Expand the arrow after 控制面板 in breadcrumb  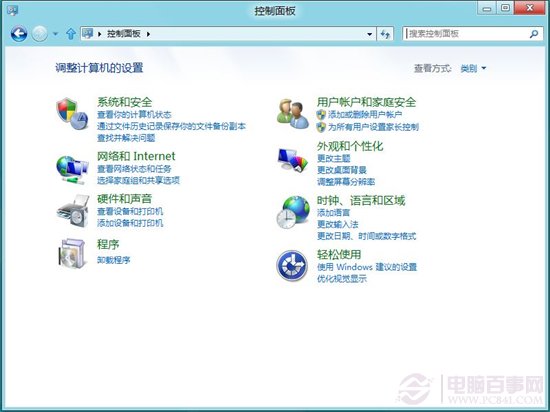point(148,34)
